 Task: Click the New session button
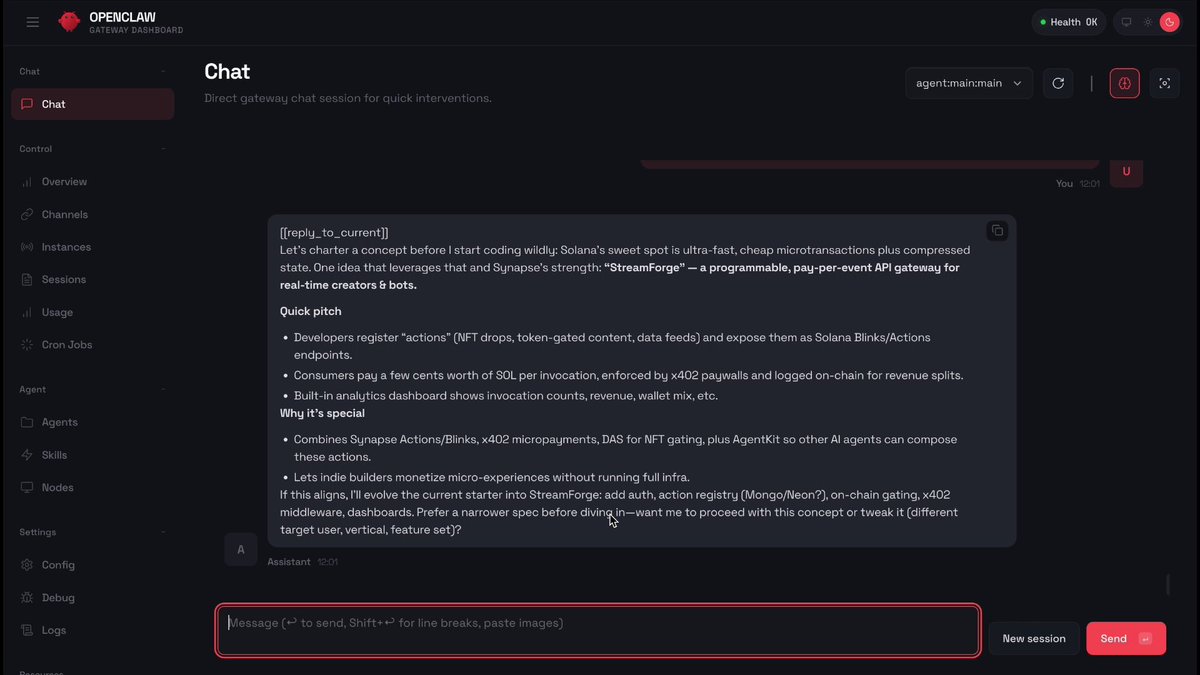(1034, 638)
